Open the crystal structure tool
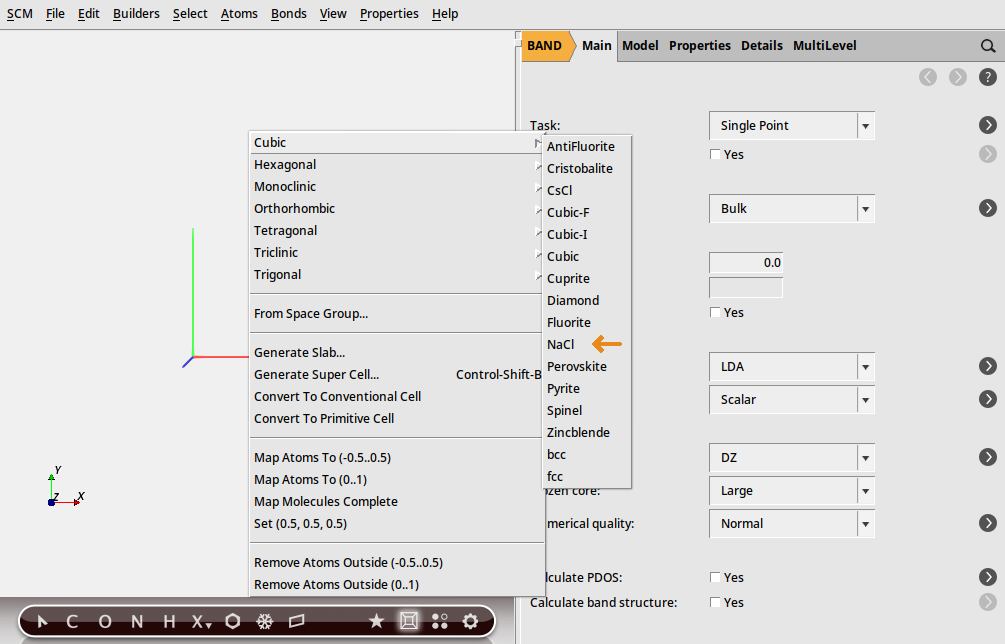Image resolution: width=1005 pixels, height=644 pixels. [408, 621]
